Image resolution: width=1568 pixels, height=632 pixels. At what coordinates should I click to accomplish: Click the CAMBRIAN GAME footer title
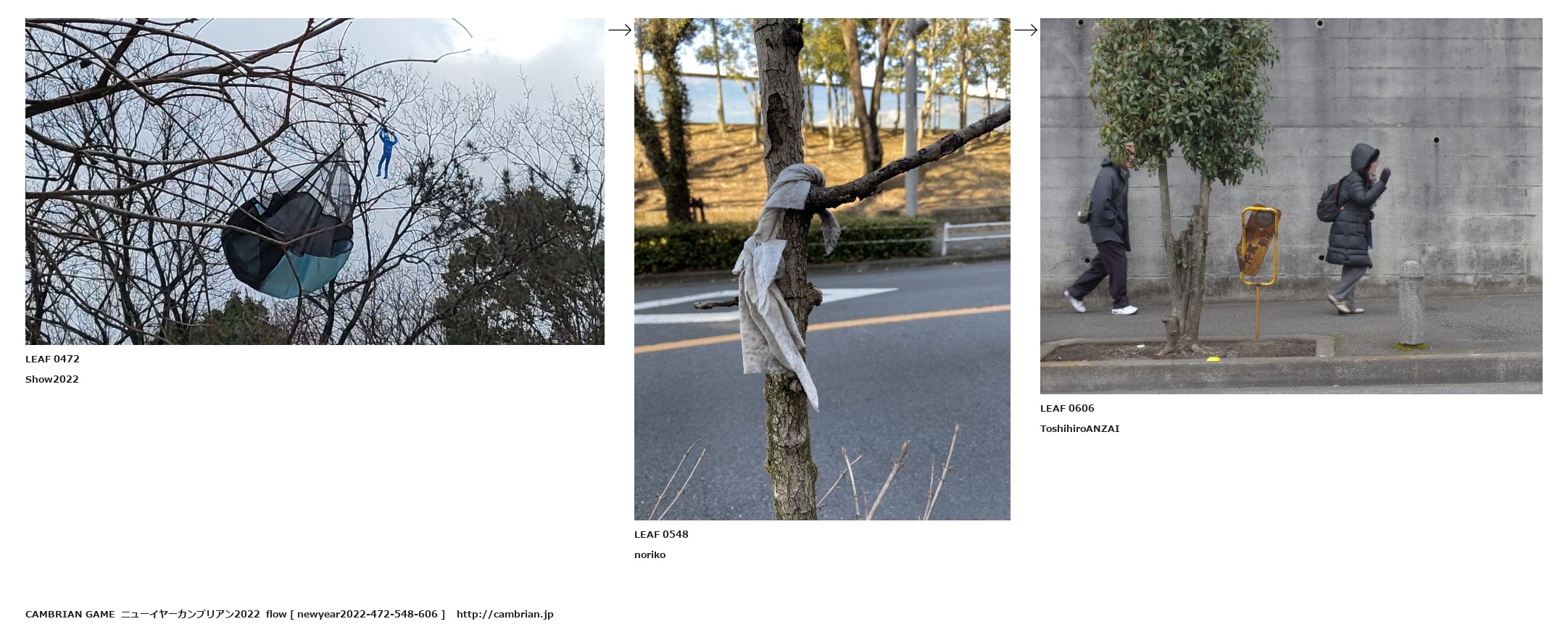coord(70,614)
